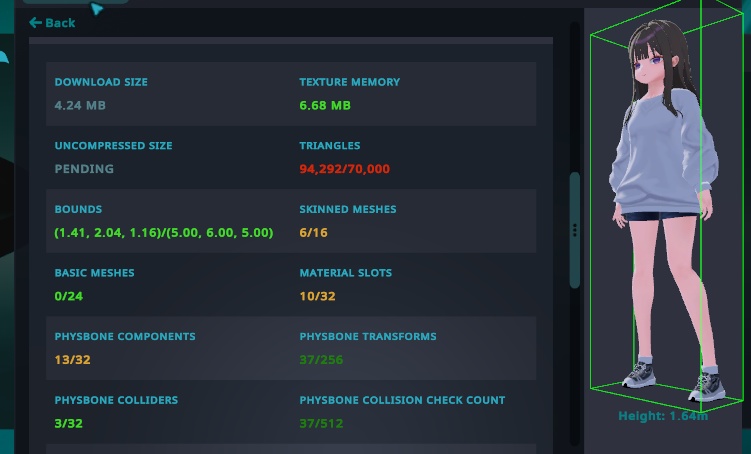Screen dimensions: 751x454
Task: Click the Basic Meshes 0/24 entry
Action: 68,296
